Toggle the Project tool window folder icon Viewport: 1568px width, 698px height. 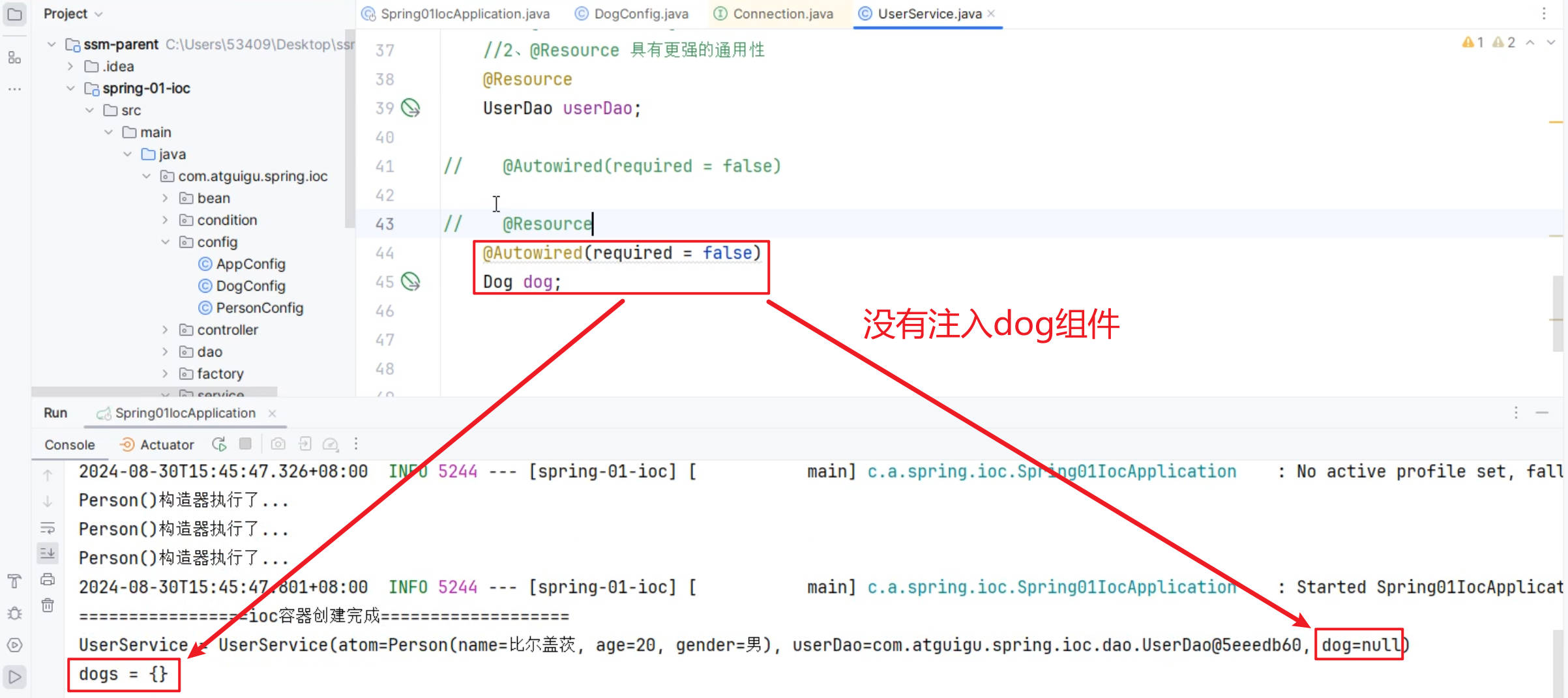point(14,14)
